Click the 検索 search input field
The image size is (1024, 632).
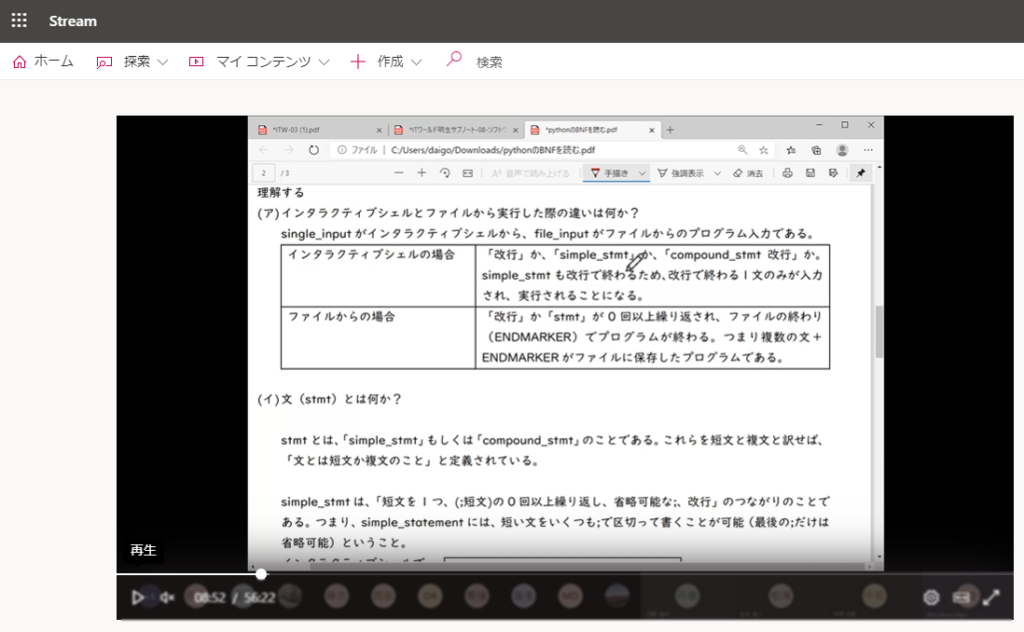(x=490, y=62)
